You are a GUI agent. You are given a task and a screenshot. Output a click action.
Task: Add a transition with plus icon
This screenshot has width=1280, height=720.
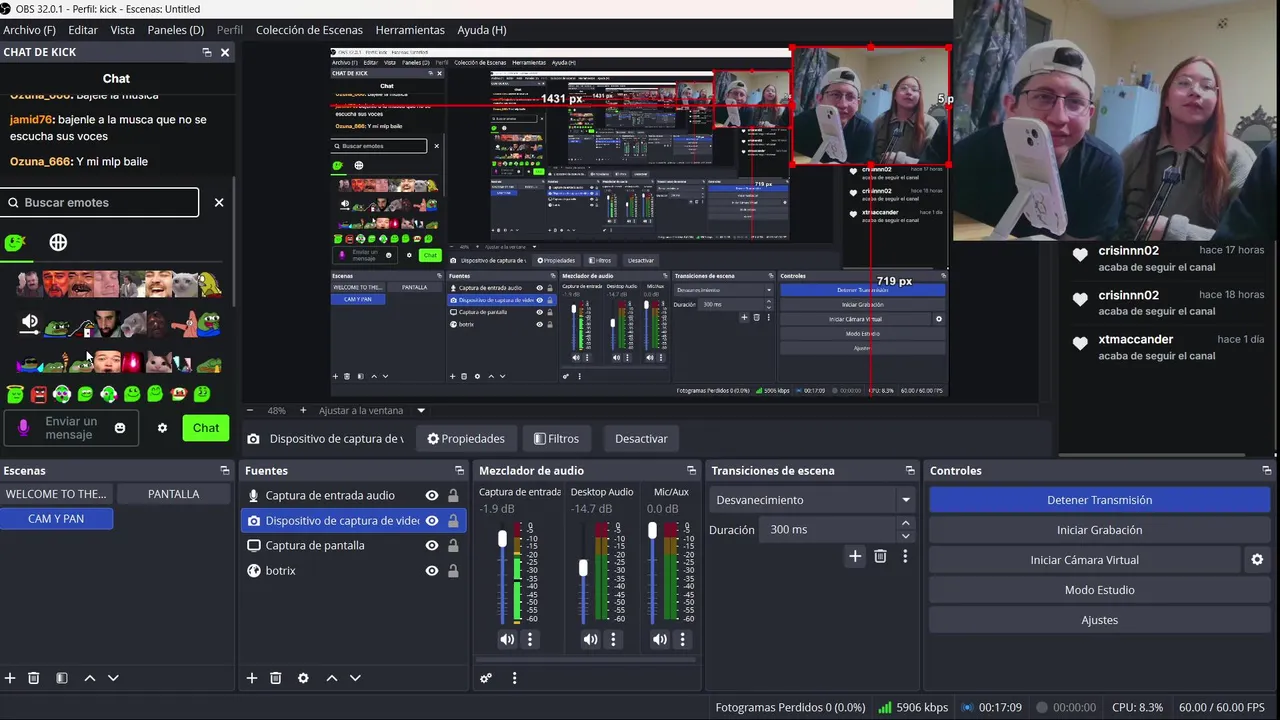[855, 556]
